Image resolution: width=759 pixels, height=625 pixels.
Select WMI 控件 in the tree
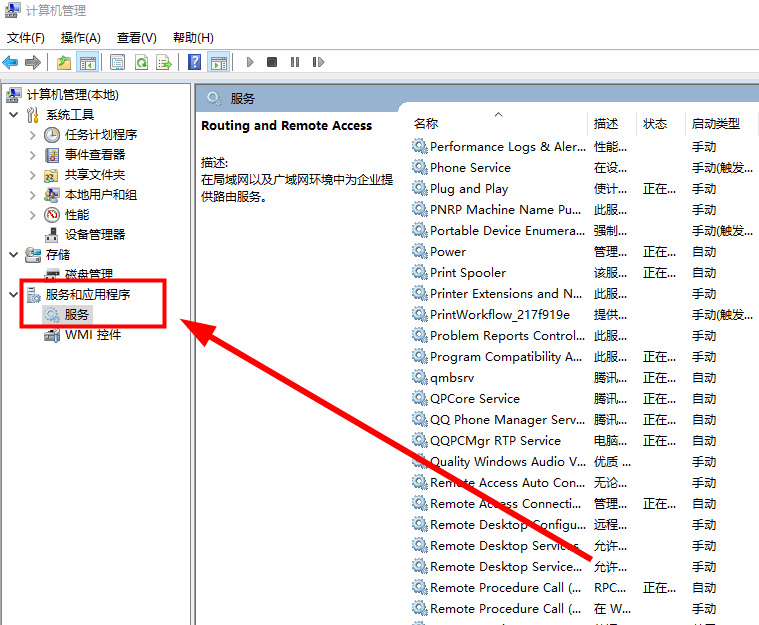93,335
